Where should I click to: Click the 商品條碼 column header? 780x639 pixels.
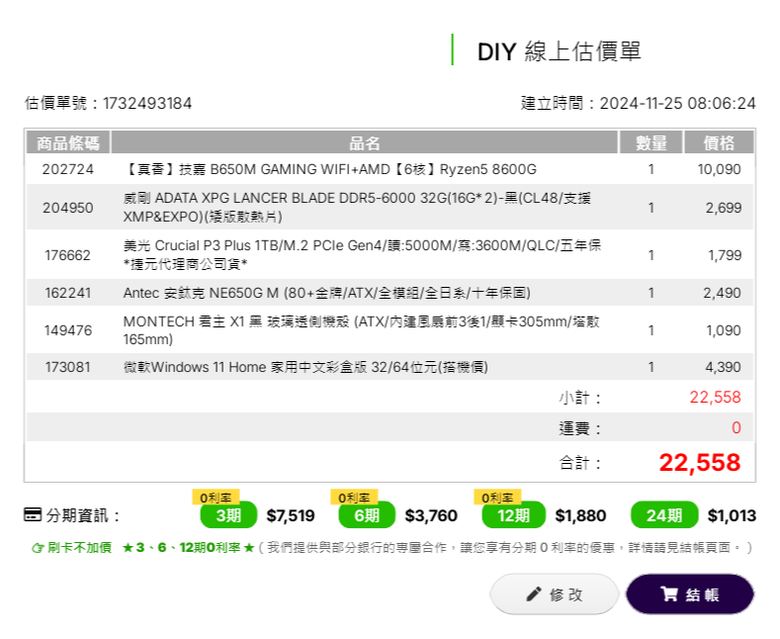point(68,143)
